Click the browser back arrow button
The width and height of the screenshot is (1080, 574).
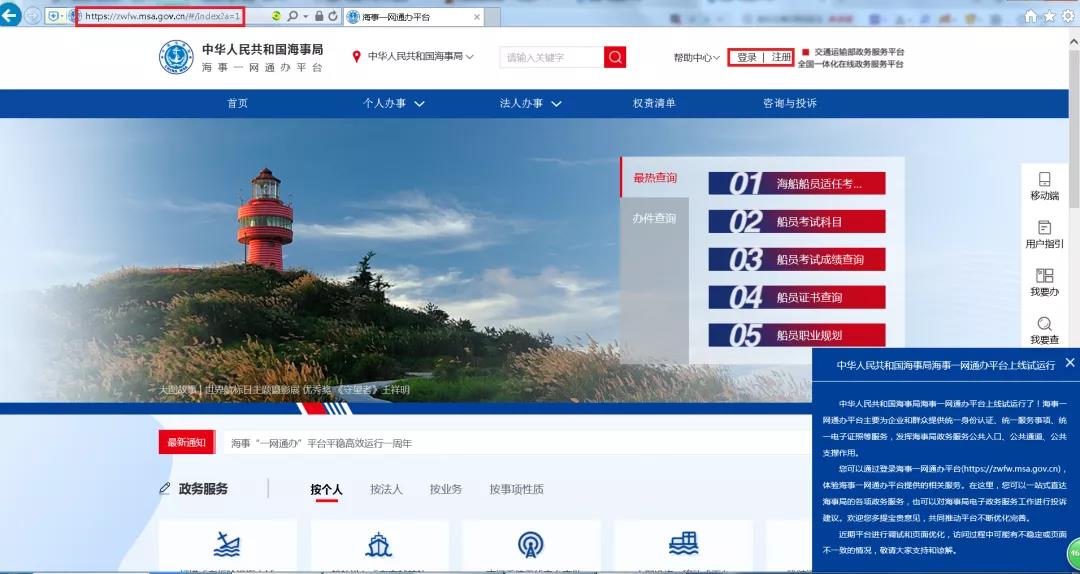click(11, 16)
